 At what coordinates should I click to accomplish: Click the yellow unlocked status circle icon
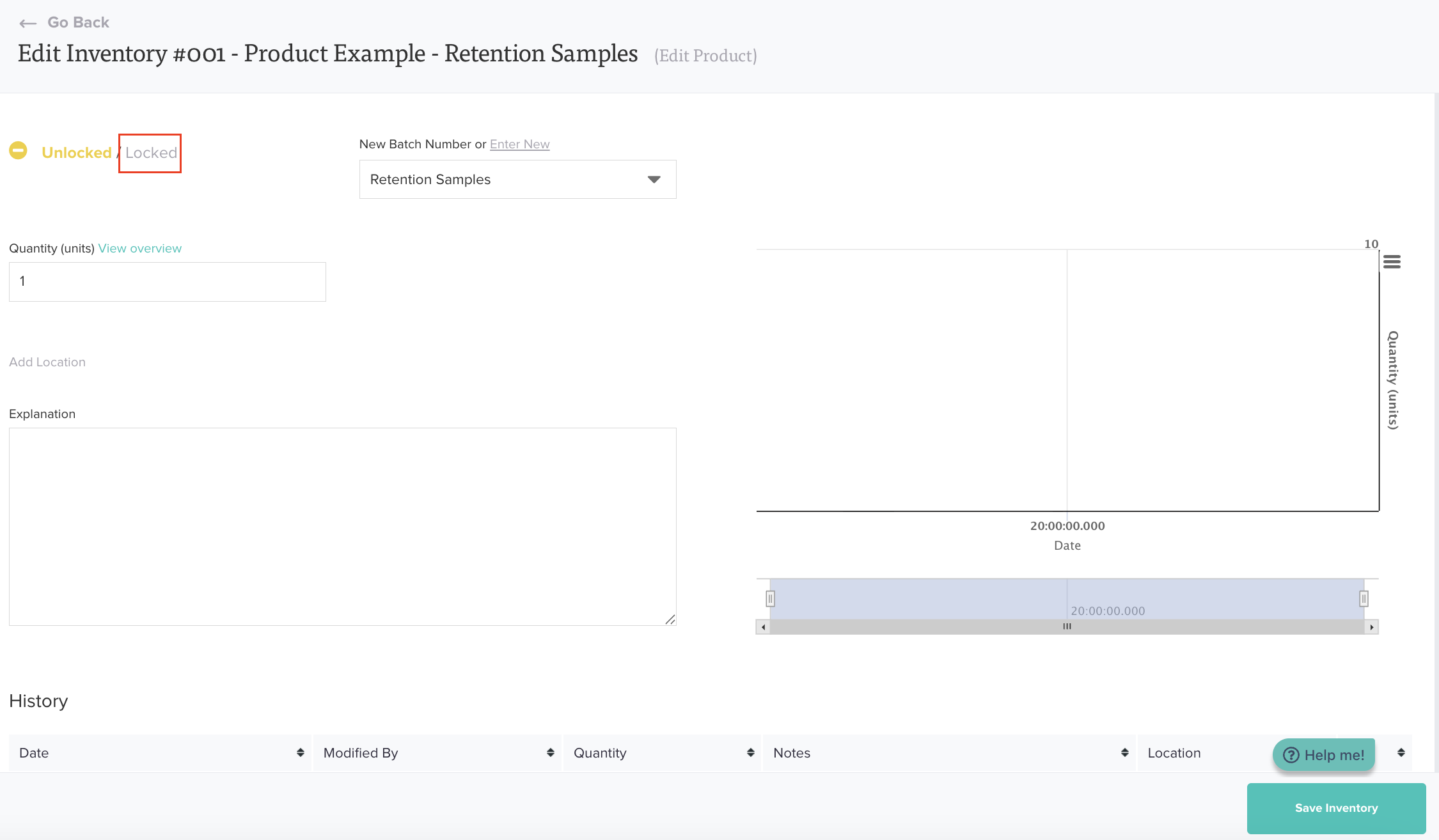[x=18, y=151]
